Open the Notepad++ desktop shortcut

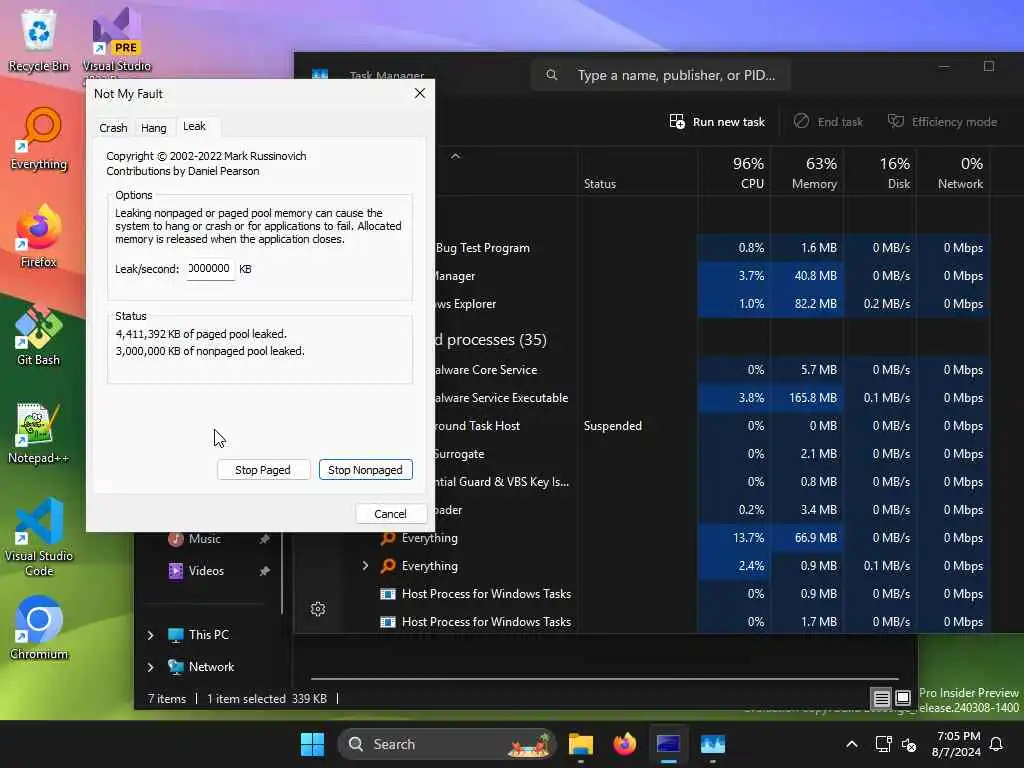pyautogui.click(x=39, y=432)
